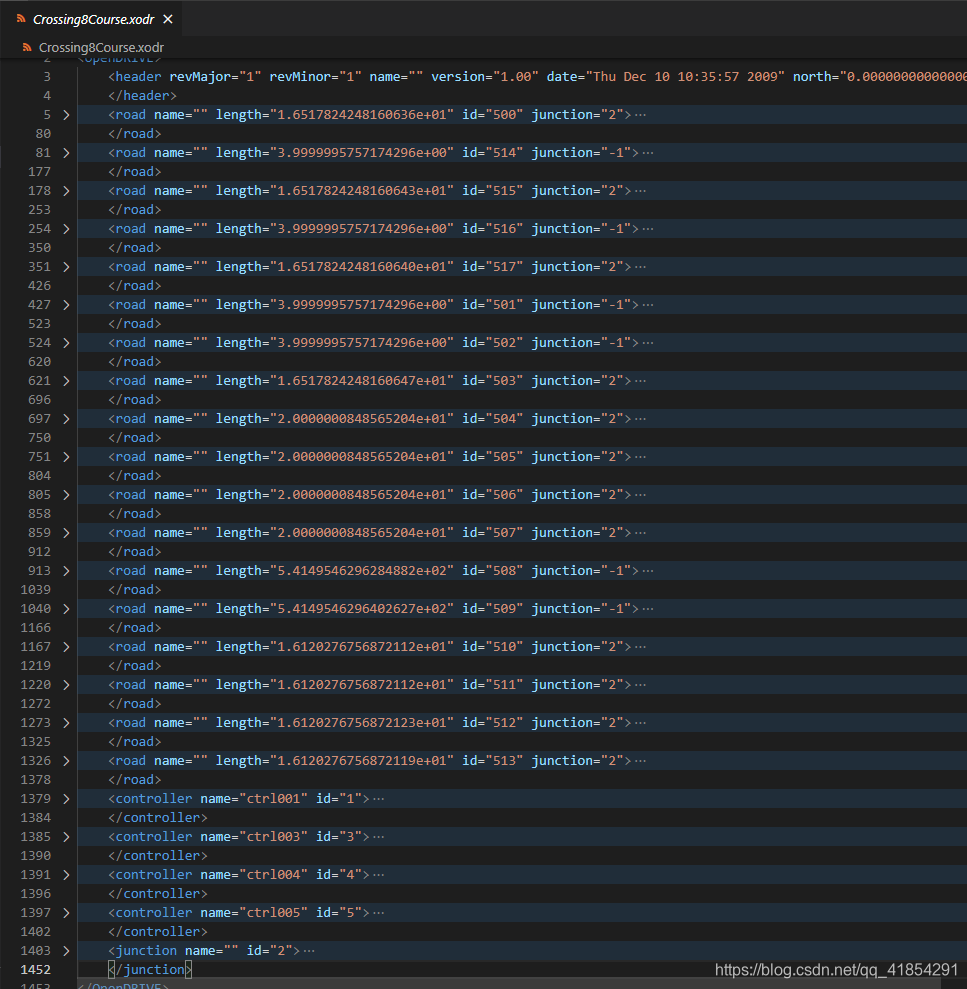
Task: Click line number 1452 in the gutter
Action: click(x=35, y=969)
